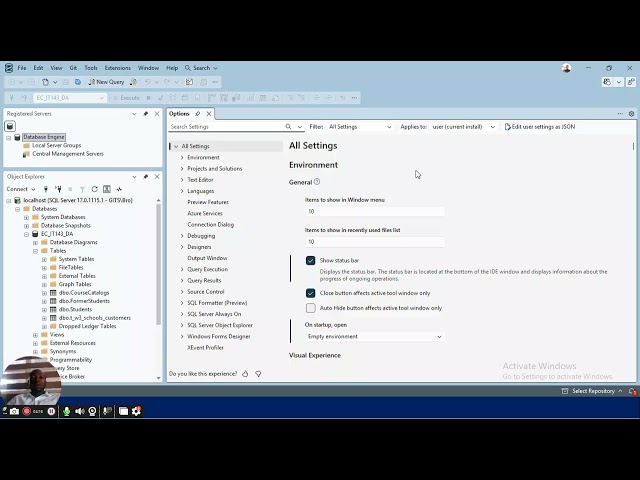Click the thumbs down feedback icon

click(258, 374)
